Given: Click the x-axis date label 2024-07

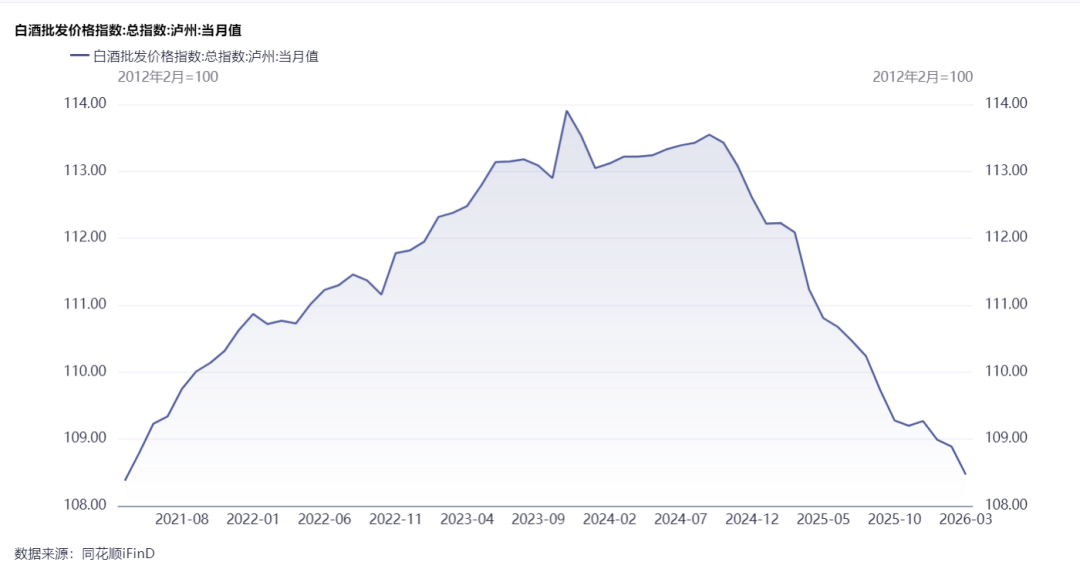Looking at the screenshot, I should click(681, 519).
